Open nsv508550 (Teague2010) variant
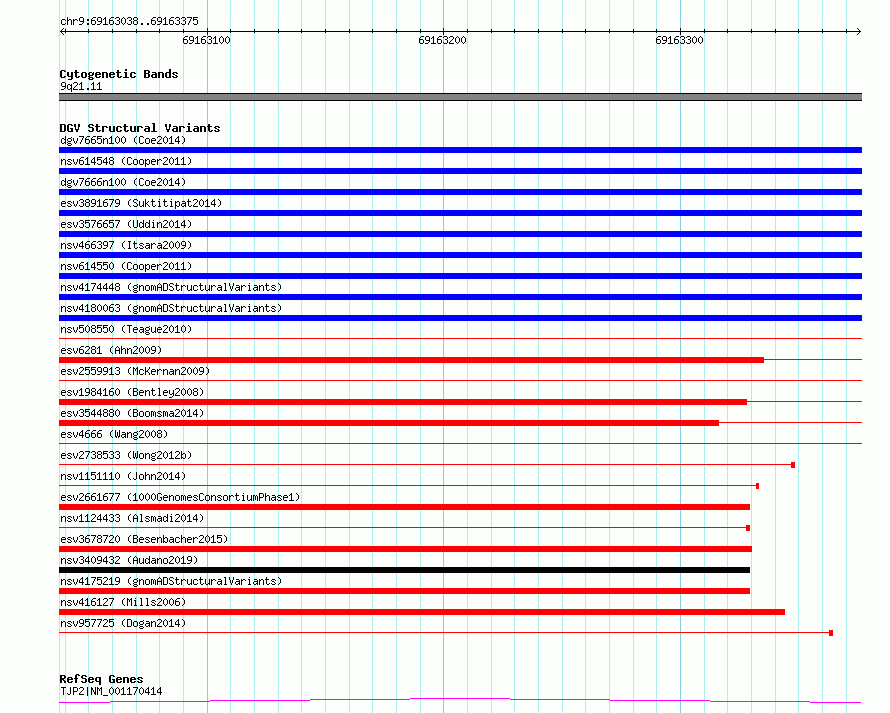 tap(126, 329)
